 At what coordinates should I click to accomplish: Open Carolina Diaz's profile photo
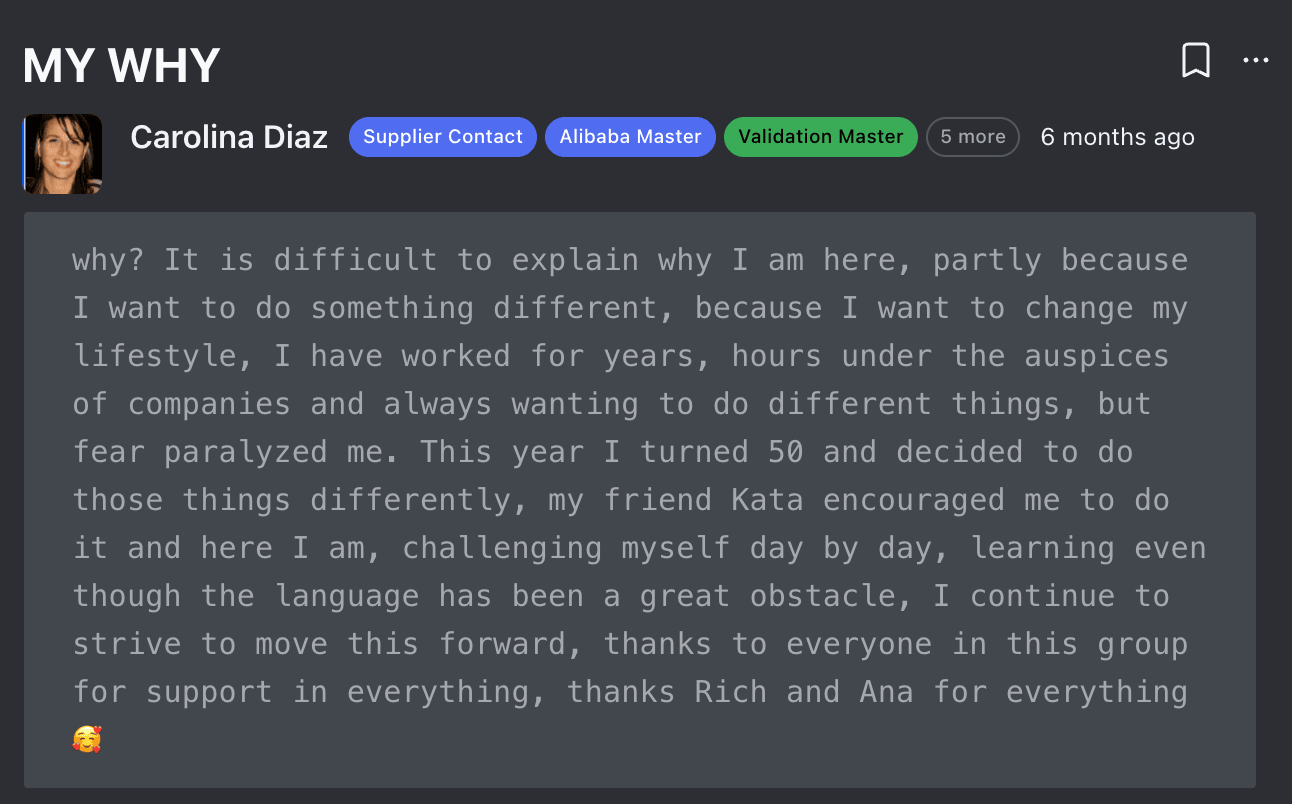(x=63, y=153)
